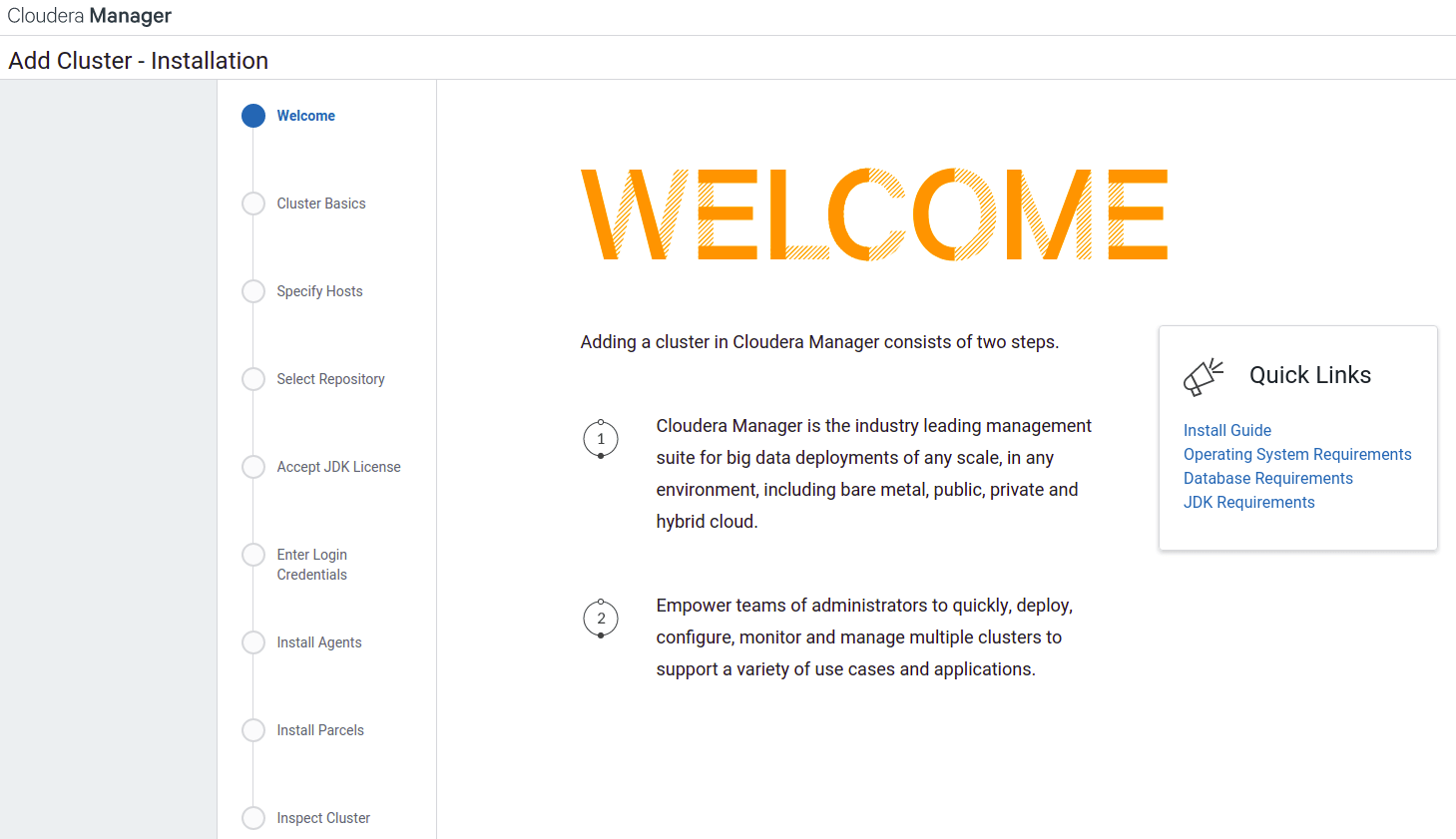This screenshot has height=839, width=1456.
Task: Open the Specify Hosts step
Action: point(319,291)
